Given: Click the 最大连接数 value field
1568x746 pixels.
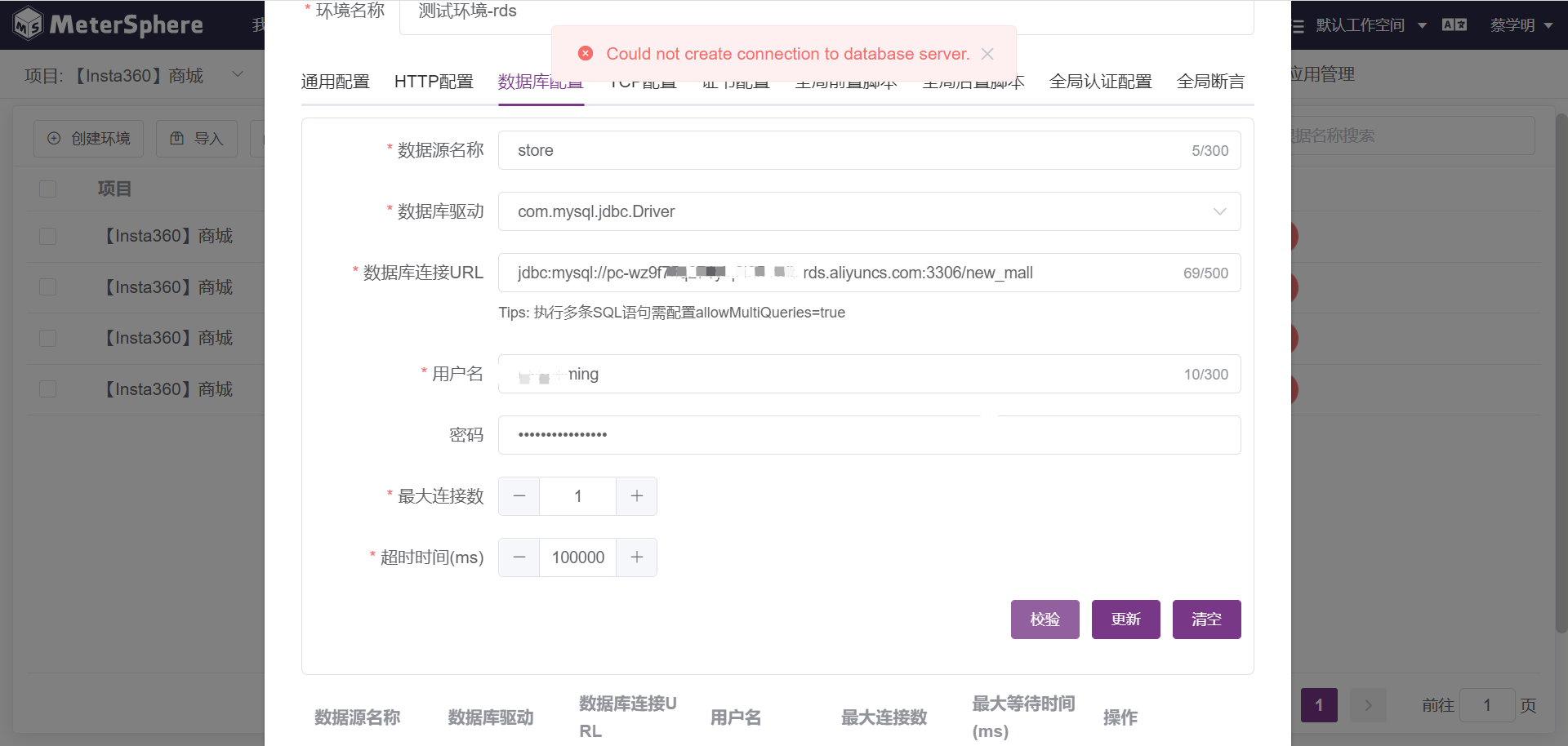Looking at the screenshot, I should 578,496.
